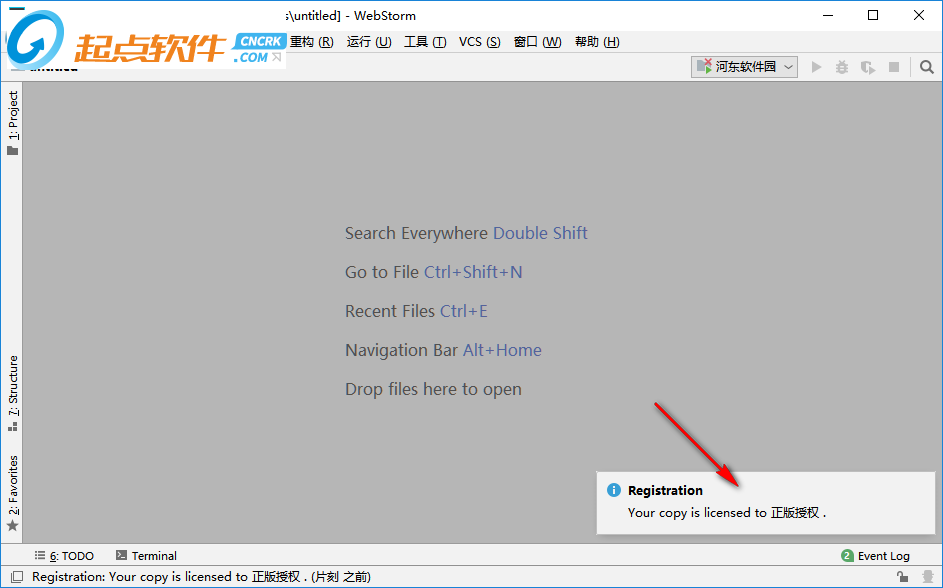Screen dimensions: 943x588
Task: Click the green Run arrow button
Action: coord(816,67)
